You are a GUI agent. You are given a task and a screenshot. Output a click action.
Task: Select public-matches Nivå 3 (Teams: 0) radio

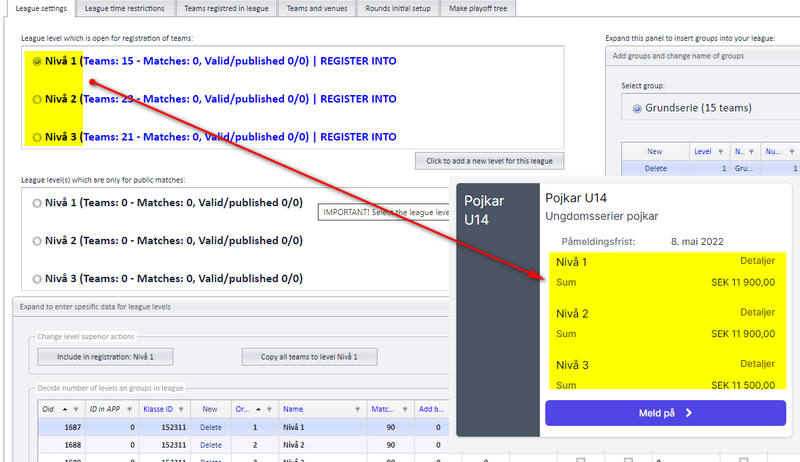[37, 279]
